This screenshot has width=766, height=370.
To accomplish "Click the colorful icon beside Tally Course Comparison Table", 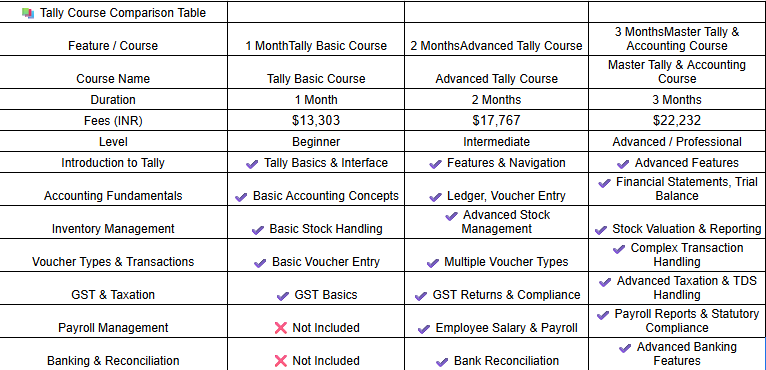I will [28, 13].
